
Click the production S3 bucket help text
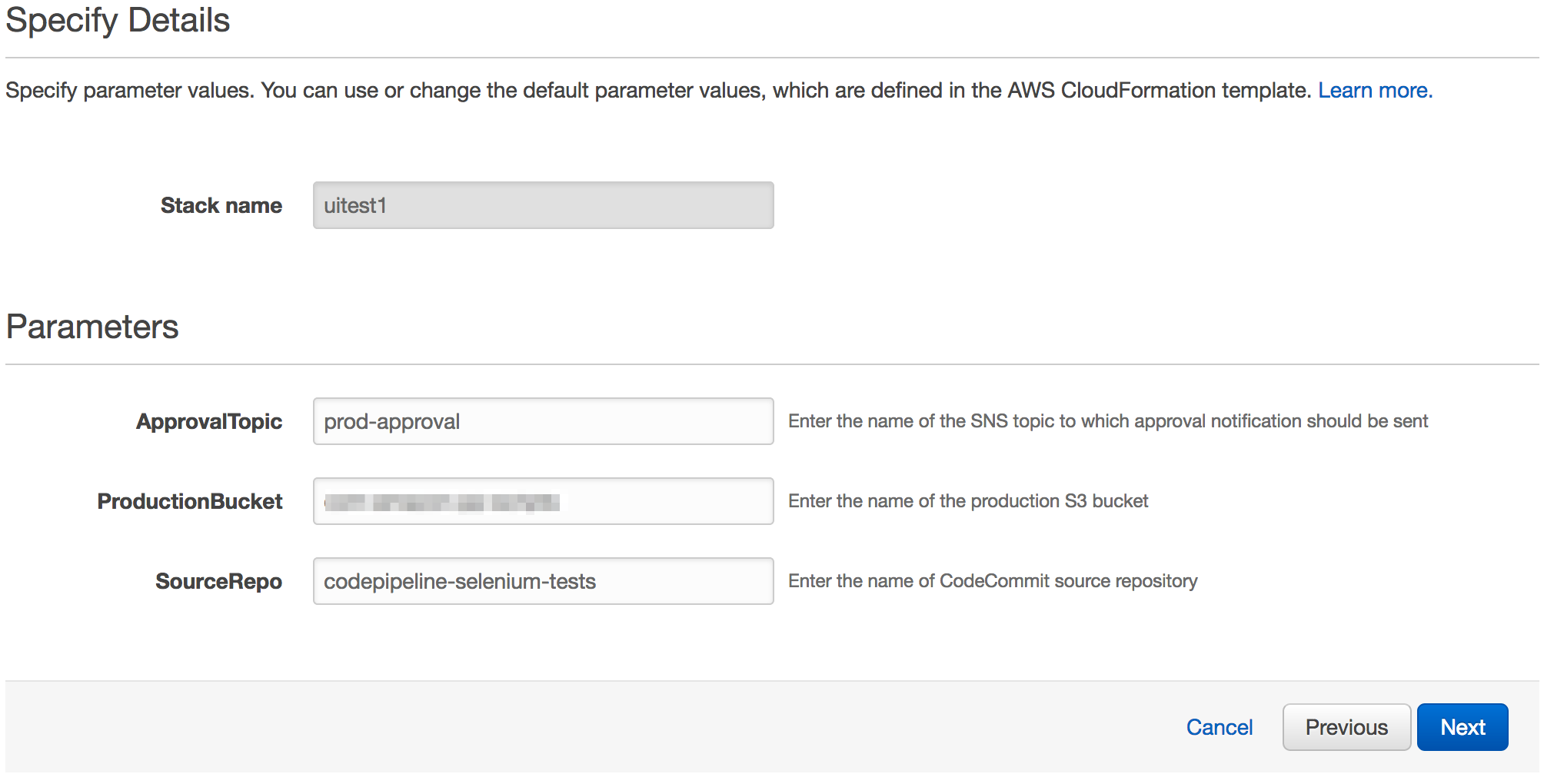tap(967, 501)
